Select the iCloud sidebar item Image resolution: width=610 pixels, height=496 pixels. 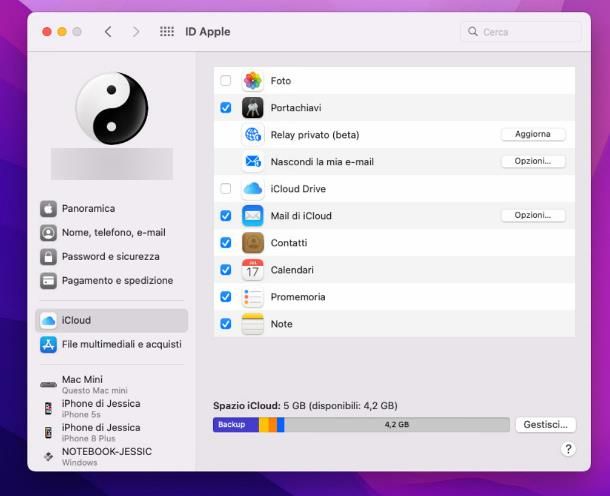[x=112, y=321]
